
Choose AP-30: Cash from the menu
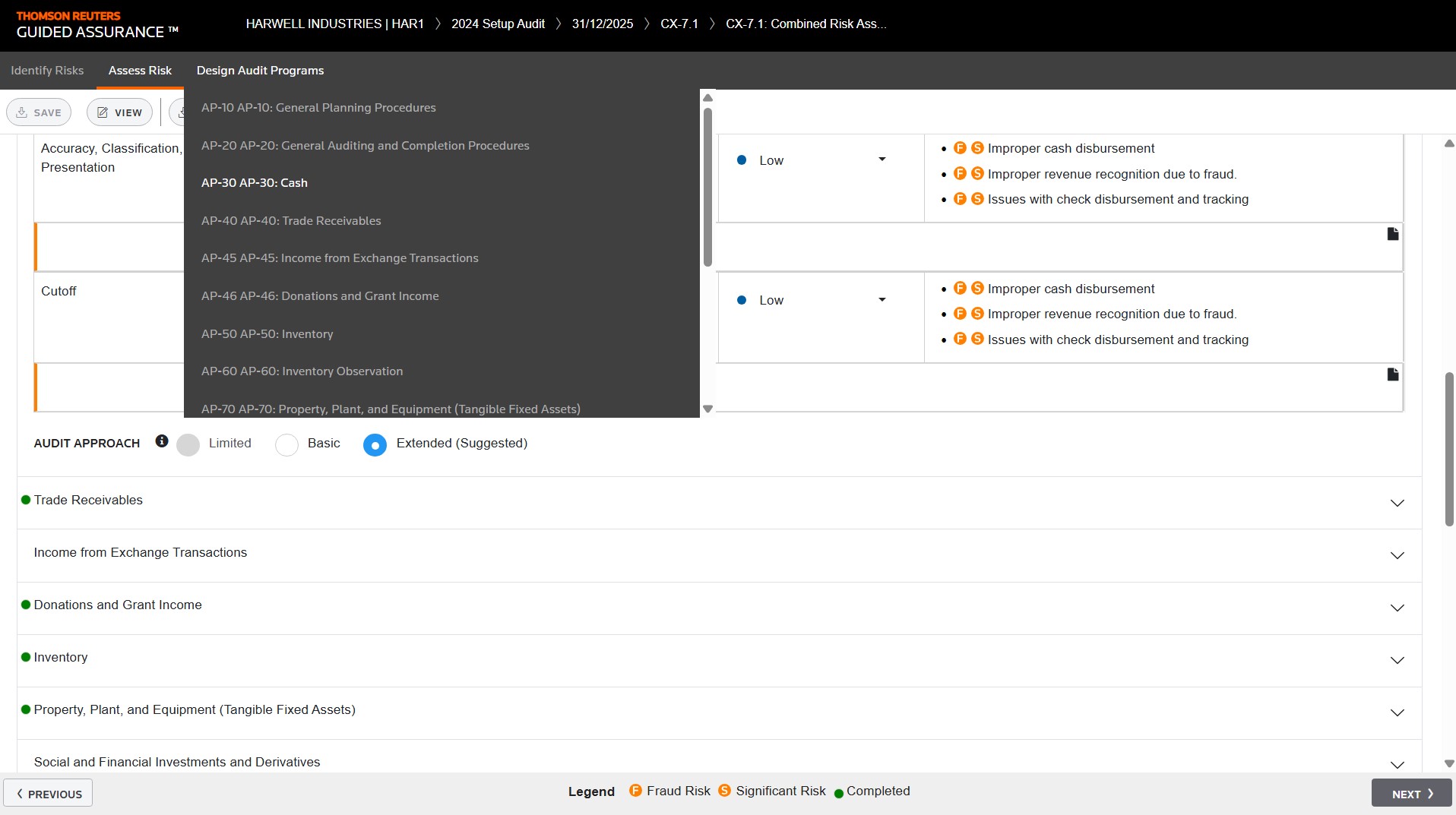tap(255, 183)
